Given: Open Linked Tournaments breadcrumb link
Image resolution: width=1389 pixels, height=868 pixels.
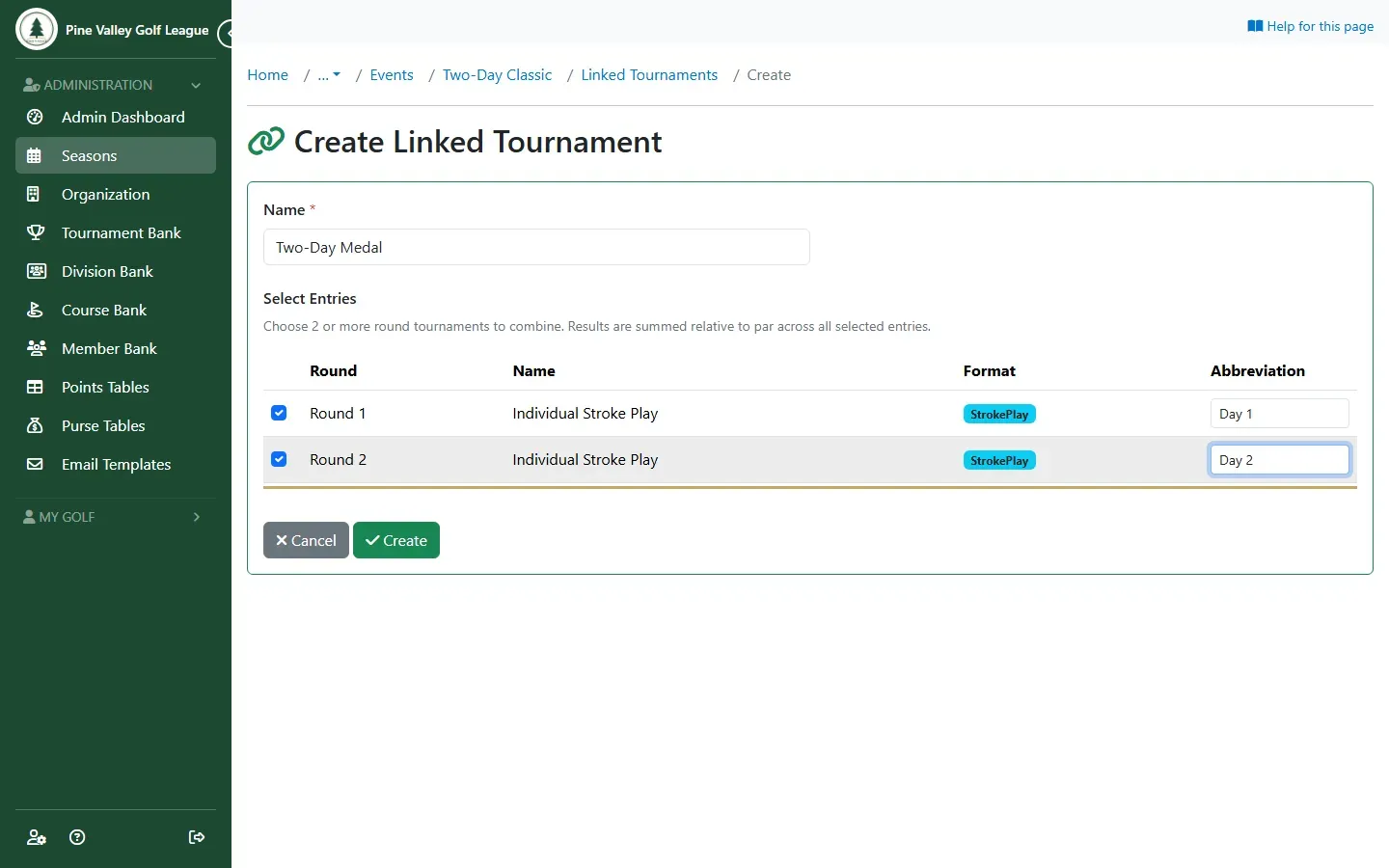Looking at the screenshot, I should coord(649,75).
